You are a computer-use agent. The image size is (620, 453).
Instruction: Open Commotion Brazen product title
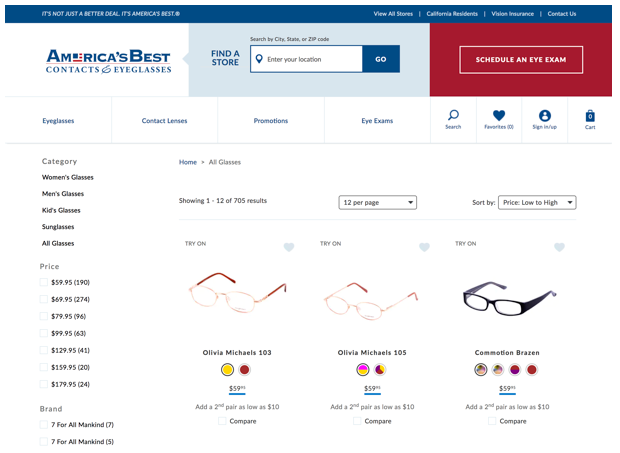507,353
